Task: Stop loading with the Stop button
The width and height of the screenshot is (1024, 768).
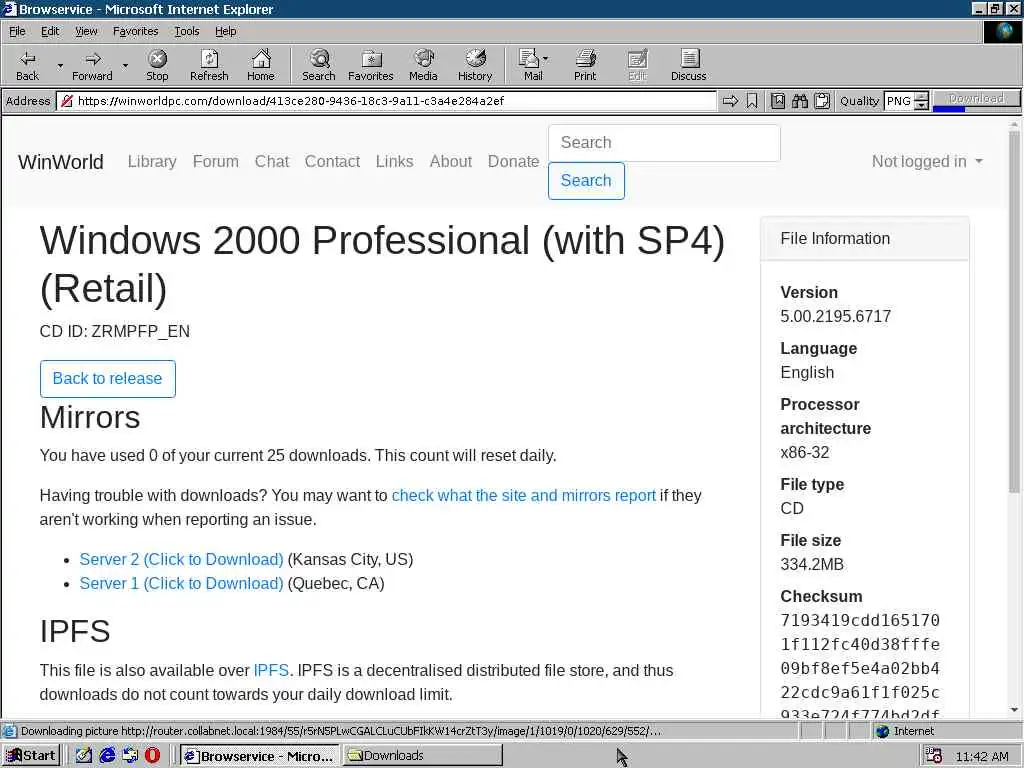Action: 157,65
